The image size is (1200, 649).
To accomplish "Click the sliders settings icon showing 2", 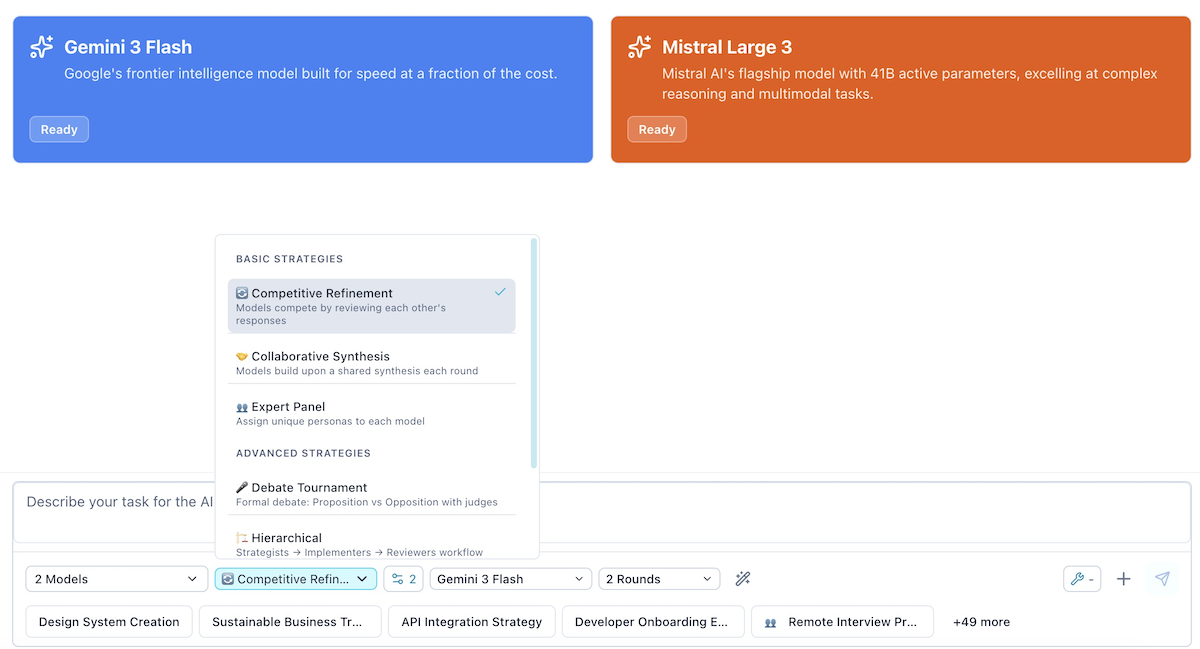I will (x=404, y=579).
